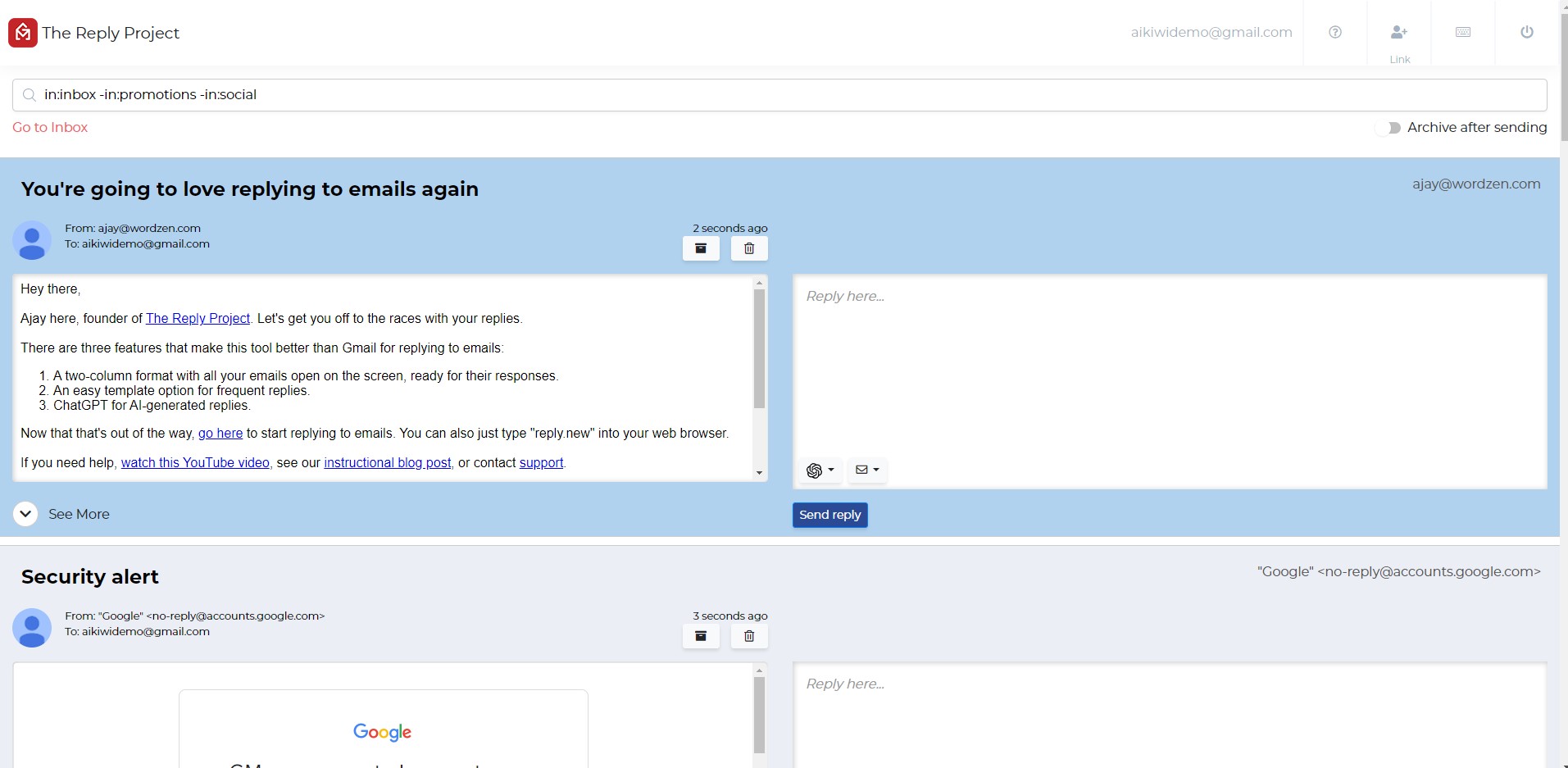Click 'To: aikiwidemo@gmail.com' under Ajay's email

pyautogui.click(x=138, y=243)
